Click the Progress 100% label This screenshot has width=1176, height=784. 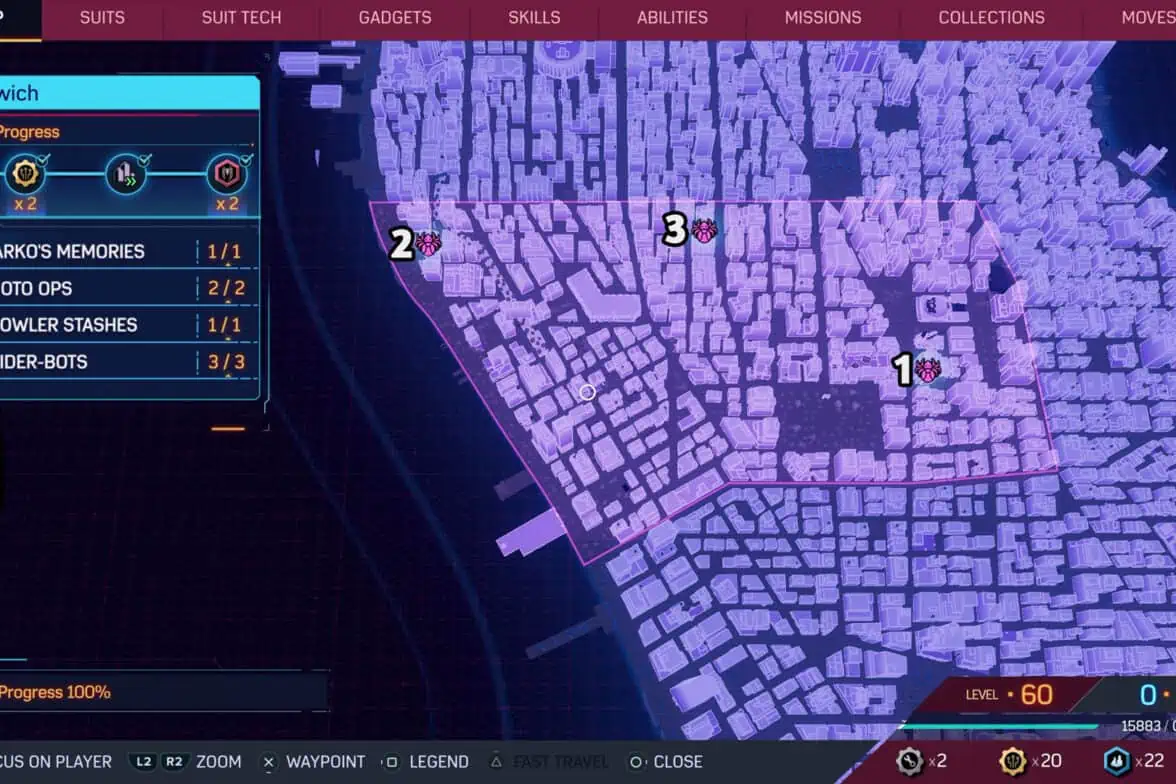(x=55, y=692)
